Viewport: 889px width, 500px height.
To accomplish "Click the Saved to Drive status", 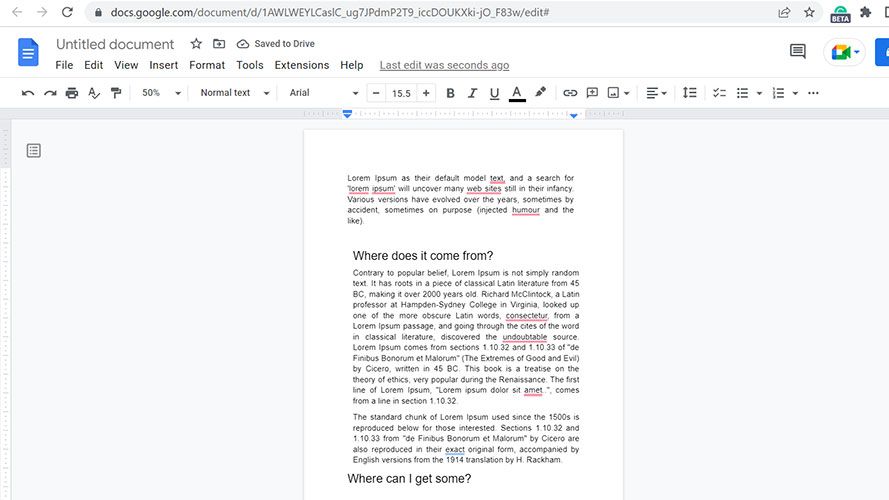I will click(276, 44).
